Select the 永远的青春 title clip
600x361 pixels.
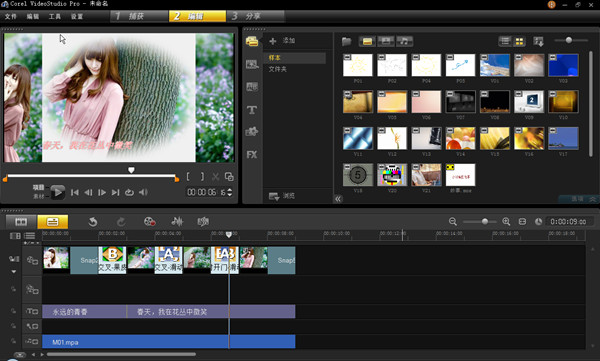84,312
